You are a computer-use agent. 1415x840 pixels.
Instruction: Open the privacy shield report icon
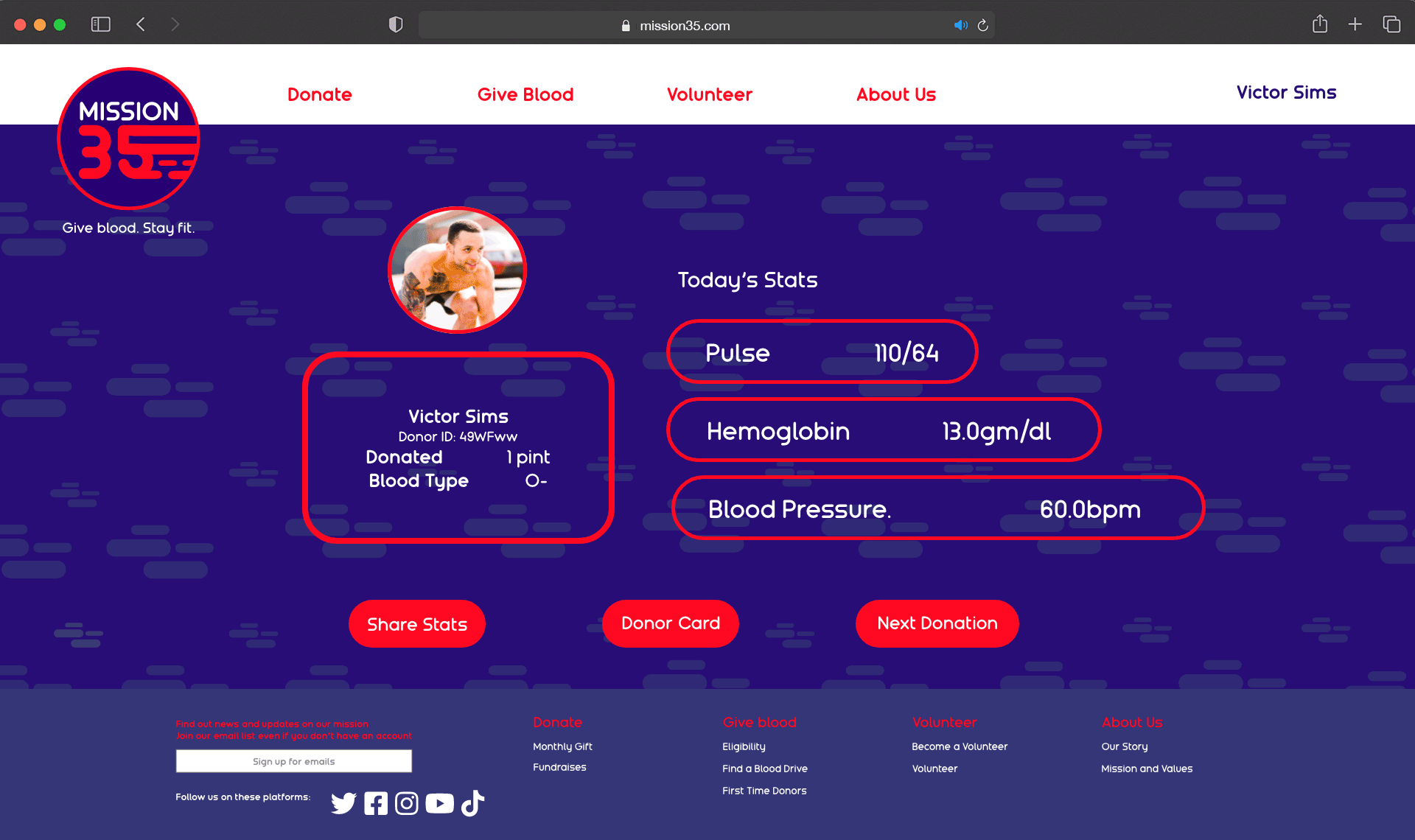pyautogui.click(x=396, y=24)
